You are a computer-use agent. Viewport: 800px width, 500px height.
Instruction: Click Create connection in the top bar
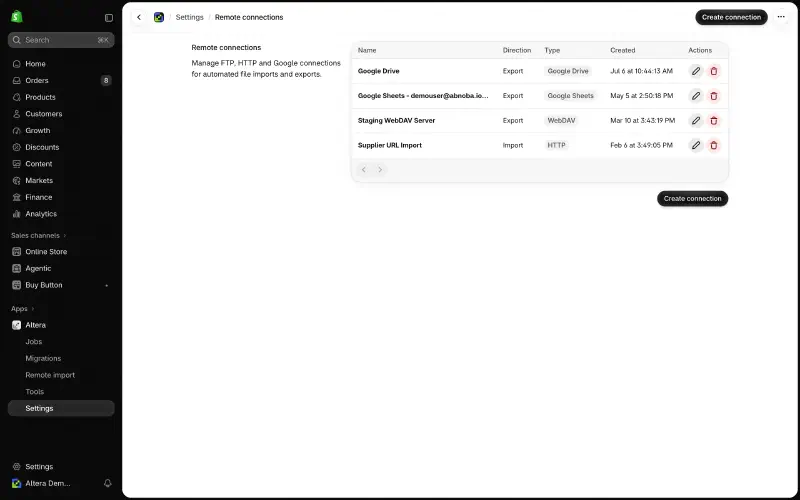(x=731, y=17)
